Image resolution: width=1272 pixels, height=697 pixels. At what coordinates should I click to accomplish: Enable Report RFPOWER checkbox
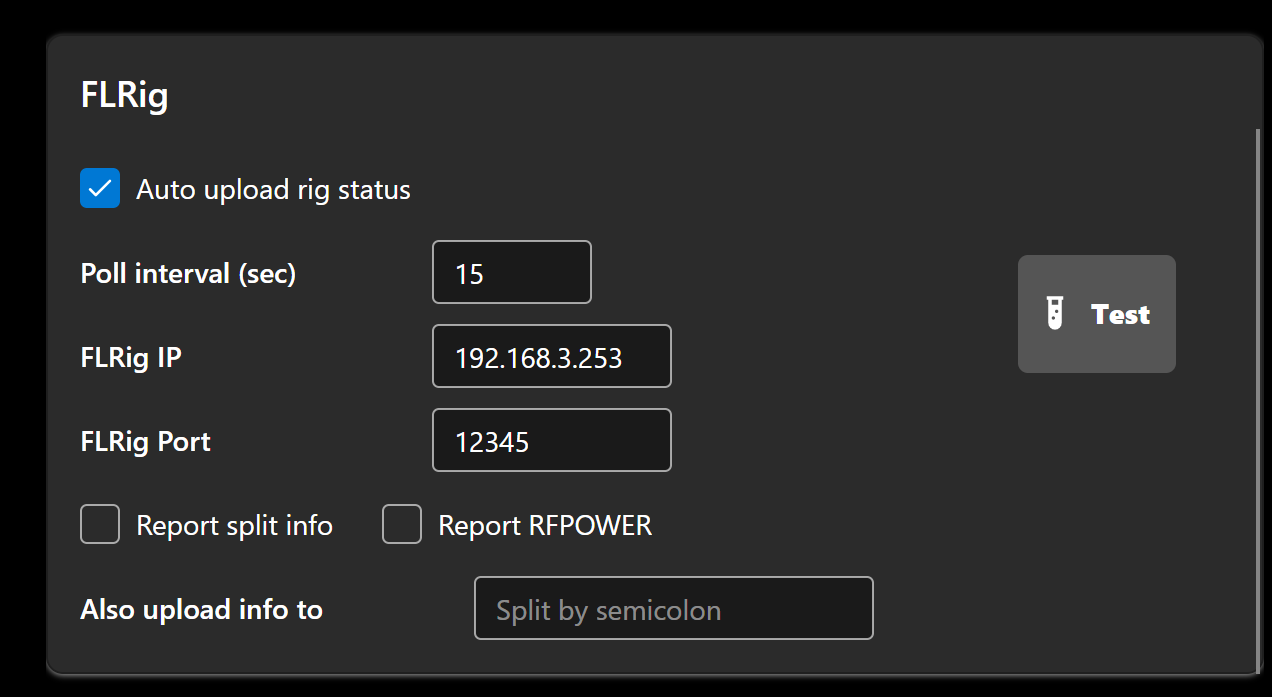click(402, 524)
